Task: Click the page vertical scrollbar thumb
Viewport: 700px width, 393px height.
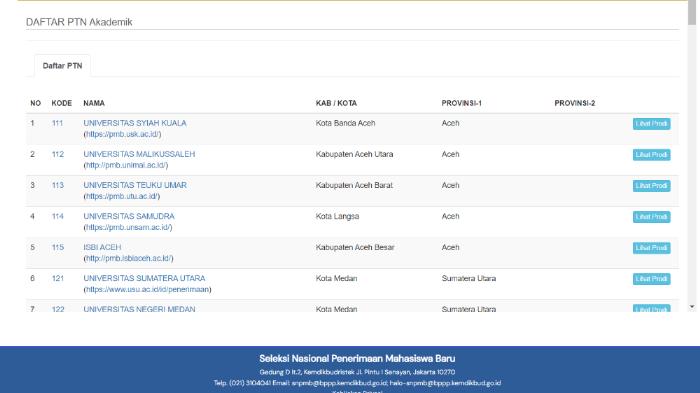Action: point(692,13)
